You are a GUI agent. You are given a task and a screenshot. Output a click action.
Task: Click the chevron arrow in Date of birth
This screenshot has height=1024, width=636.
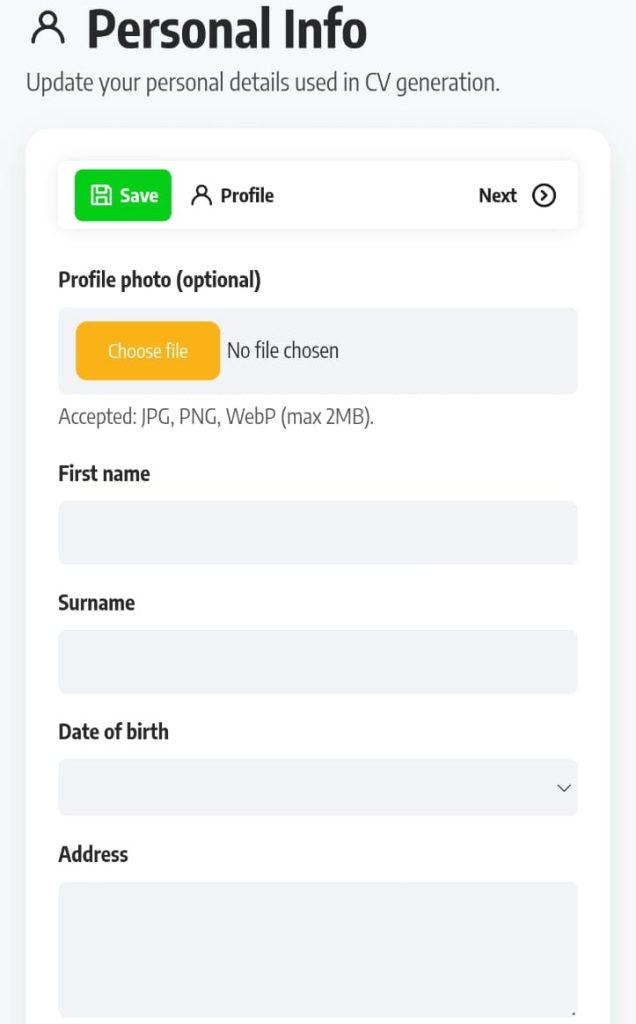click(564, 788)
